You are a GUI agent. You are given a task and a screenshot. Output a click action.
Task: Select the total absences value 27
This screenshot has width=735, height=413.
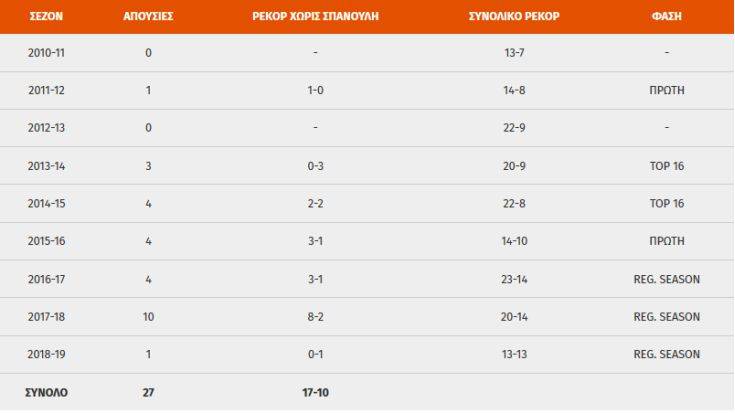[x=148, y=393]
